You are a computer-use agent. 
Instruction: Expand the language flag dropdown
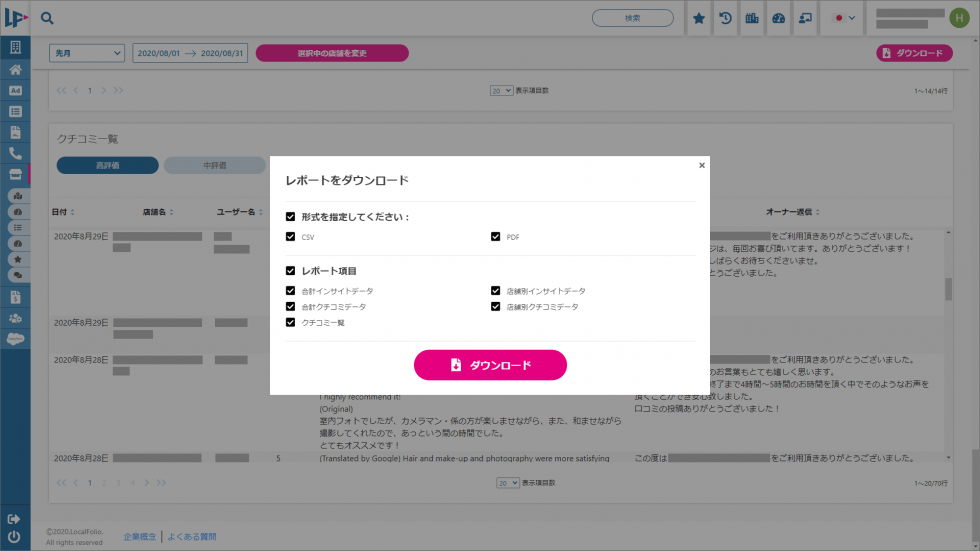click(x=845, y=18)
